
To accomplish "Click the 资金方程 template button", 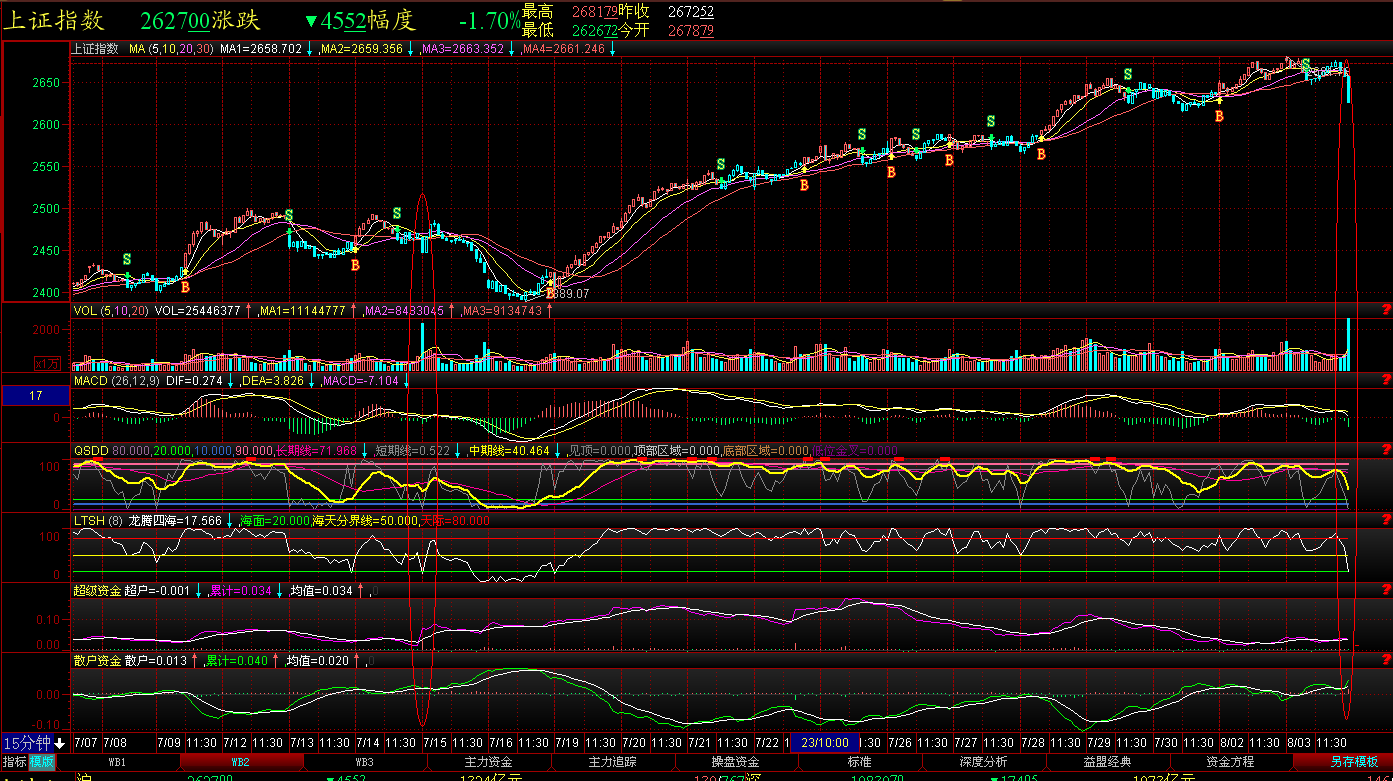I will [x=1230, y=762].
